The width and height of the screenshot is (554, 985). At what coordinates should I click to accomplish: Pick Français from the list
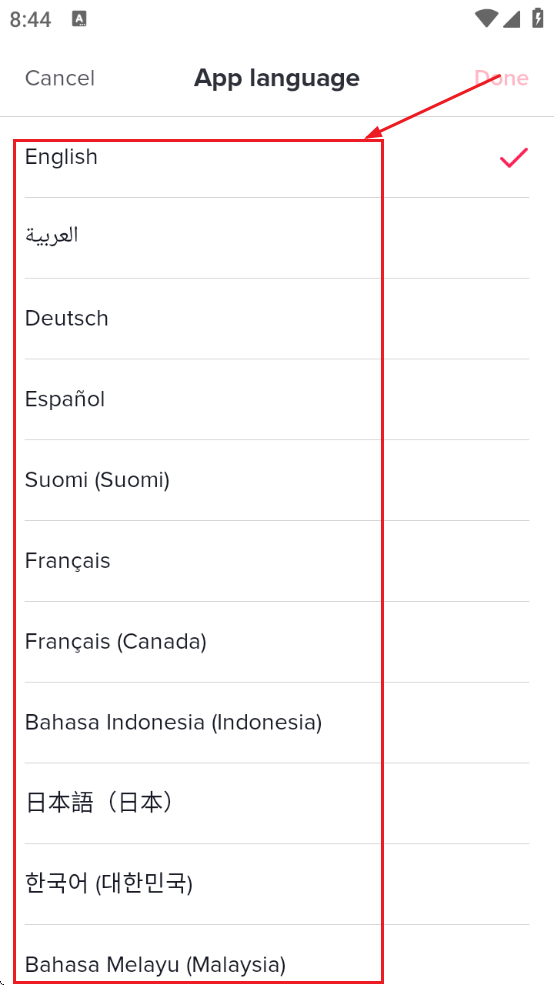(x=277, y=560)
